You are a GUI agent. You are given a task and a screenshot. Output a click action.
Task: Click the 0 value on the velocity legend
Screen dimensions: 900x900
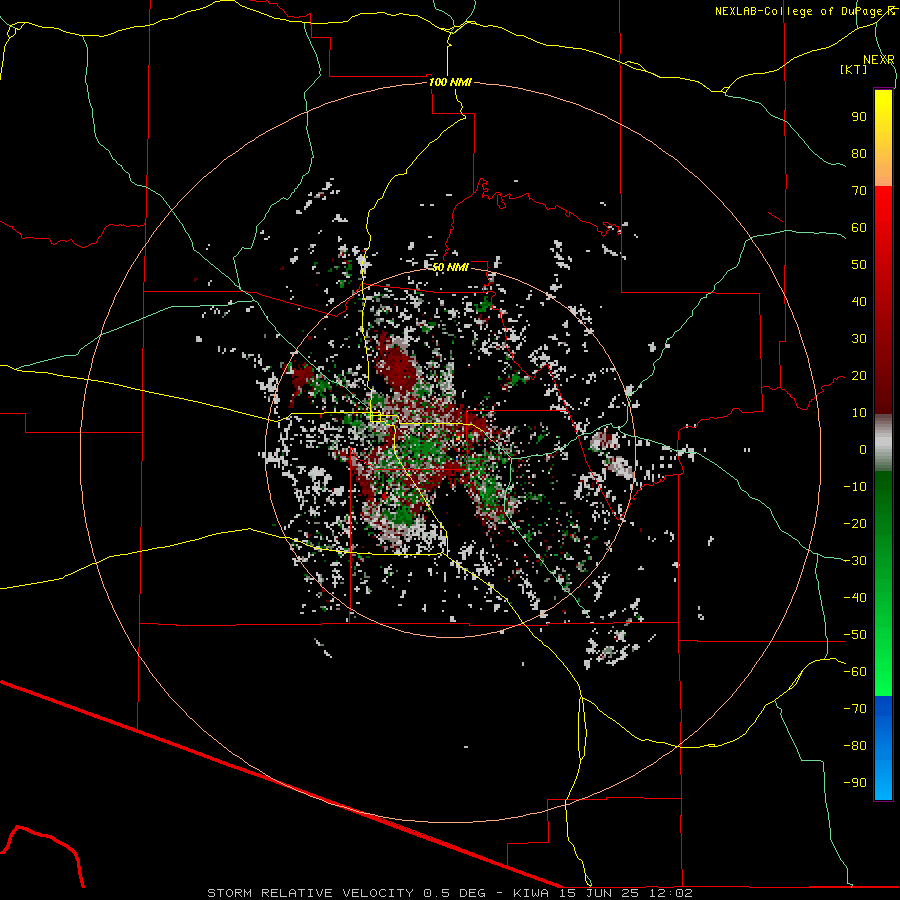point(863,449)
